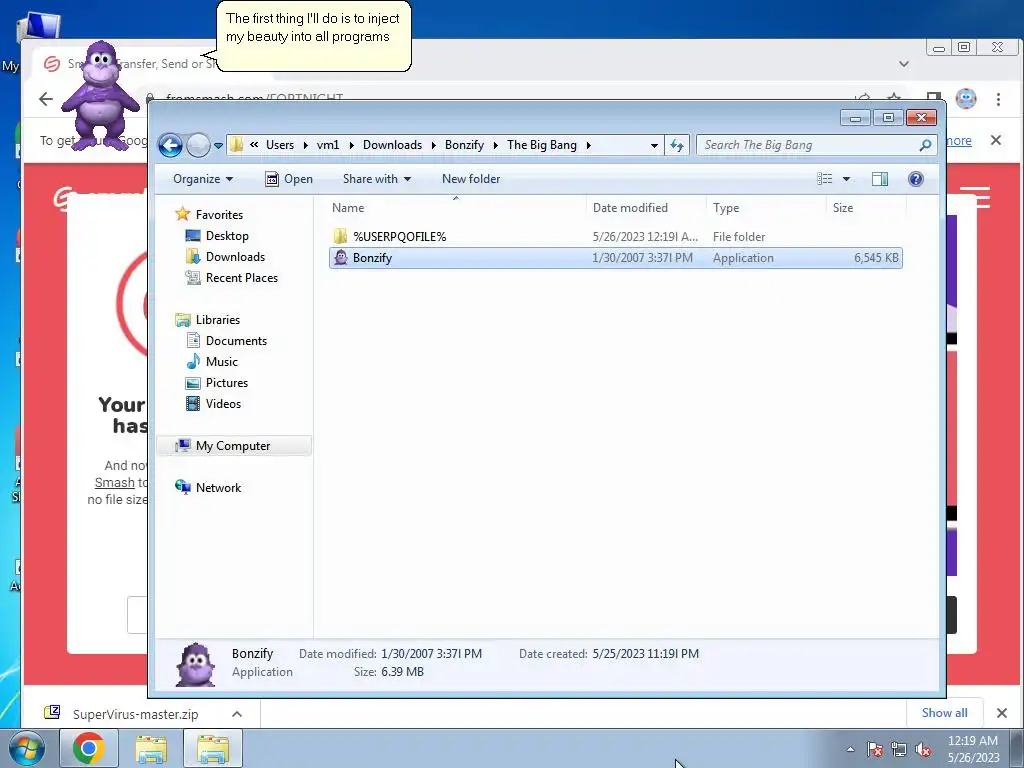The height and width of the screenshot is (768, 1024).
Task: Open the Windows Start menu
Action: (27, 748)
